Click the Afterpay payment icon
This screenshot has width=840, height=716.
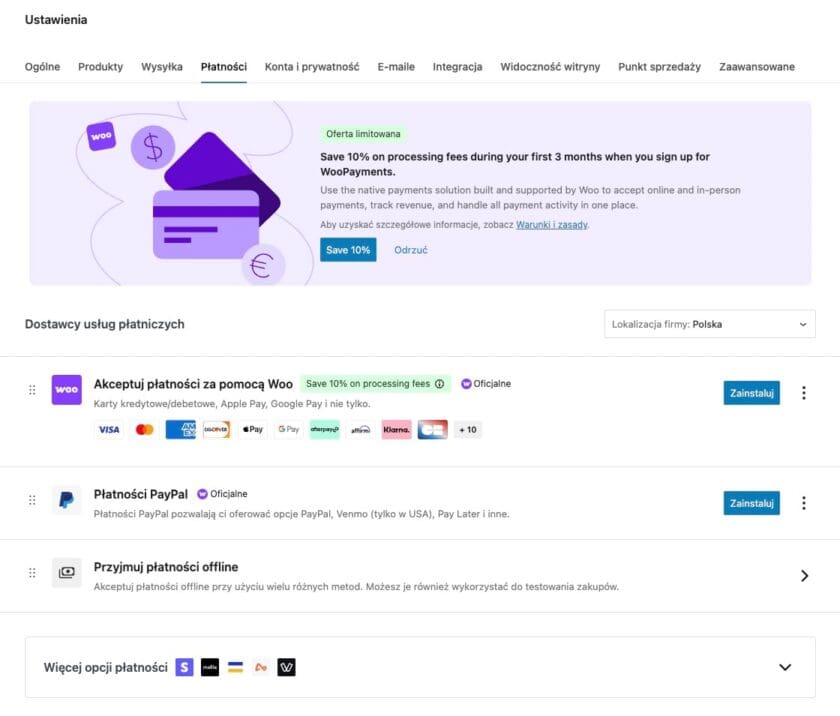[322, 429]
